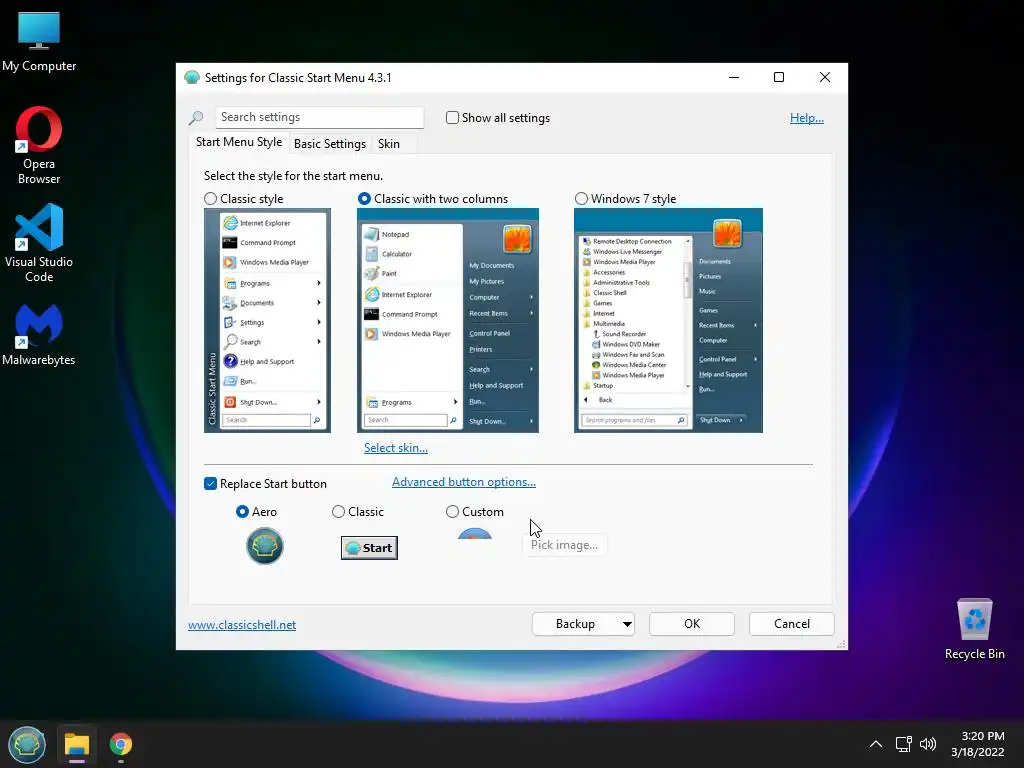Click the Backup button
Image resolution: width=1024 pixels, height=768 pixels.
click(575, 624)
